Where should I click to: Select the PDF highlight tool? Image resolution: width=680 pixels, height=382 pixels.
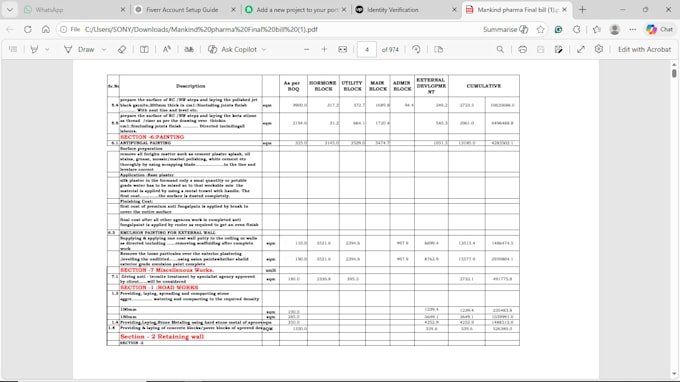34,49
